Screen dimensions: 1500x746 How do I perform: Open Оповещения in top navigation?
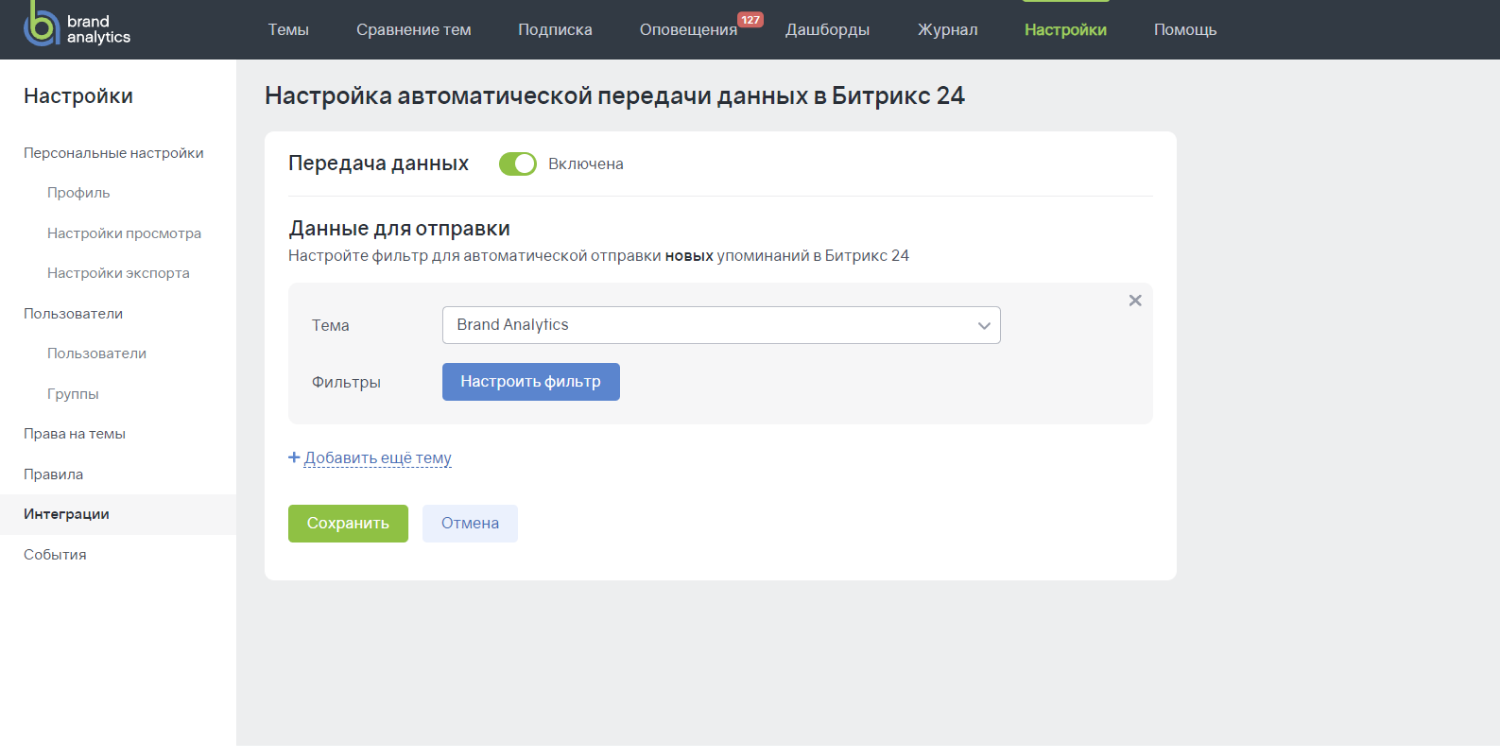pyautogui.click(x=688, y=30)
